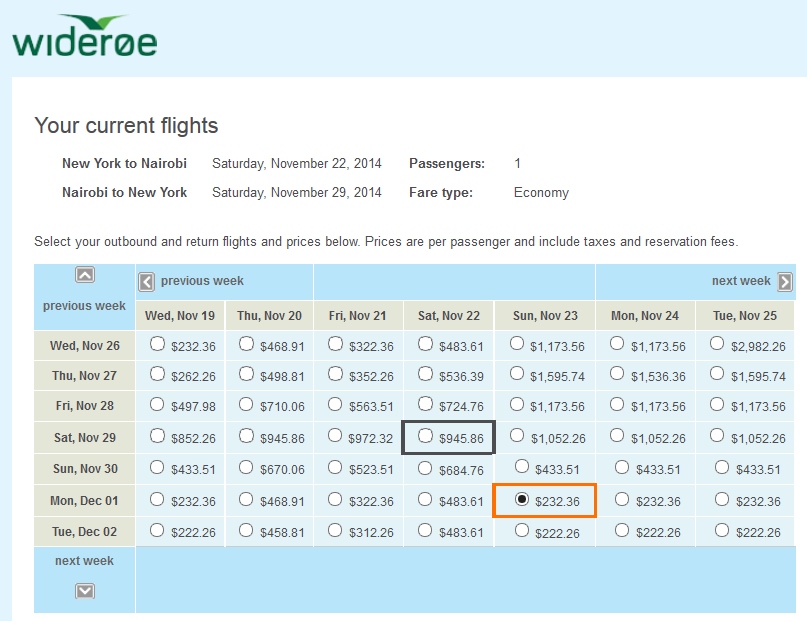Screen dimensions: 807x621
Task: Click the top 'previous week' column link
Action: (x=202, y=281)
